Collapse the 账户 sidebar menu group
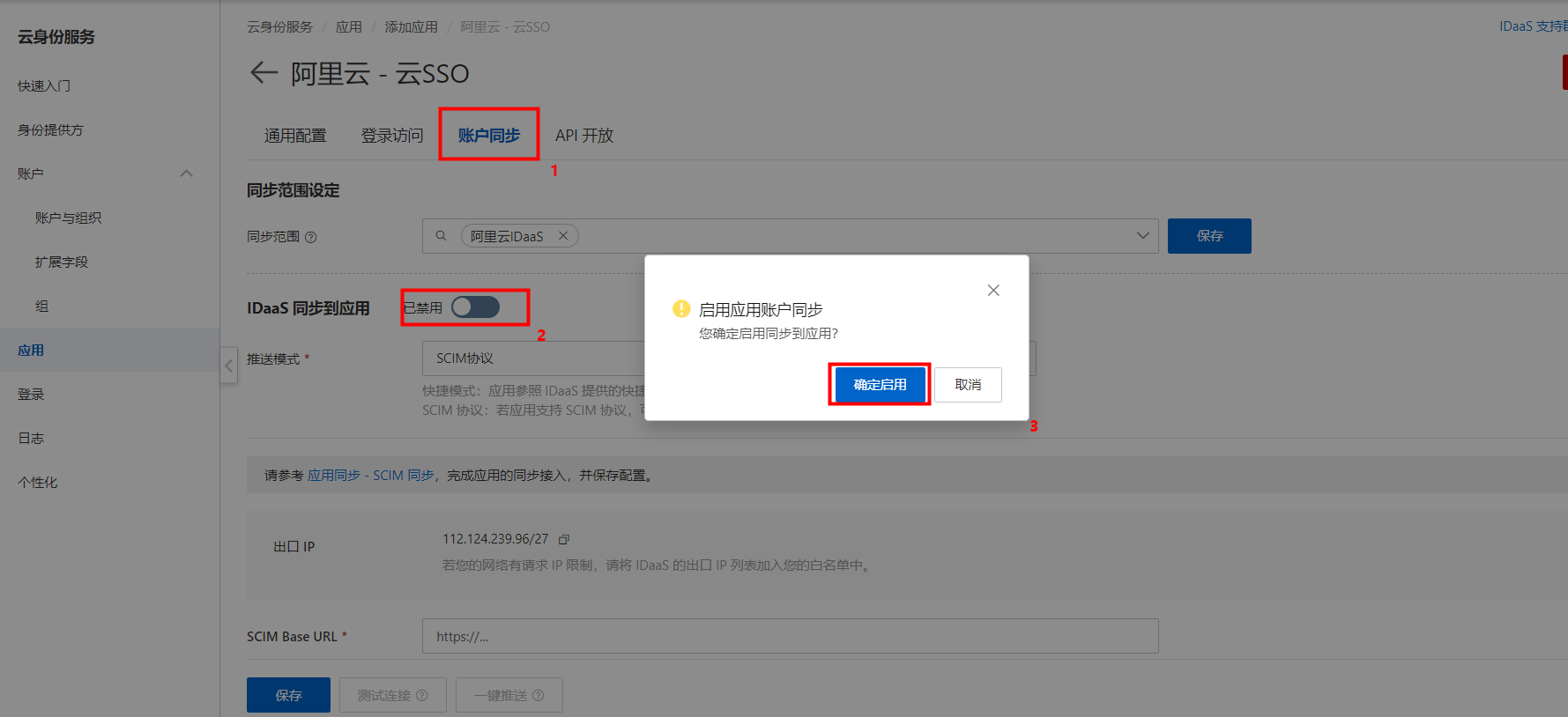 coord(187,174)
